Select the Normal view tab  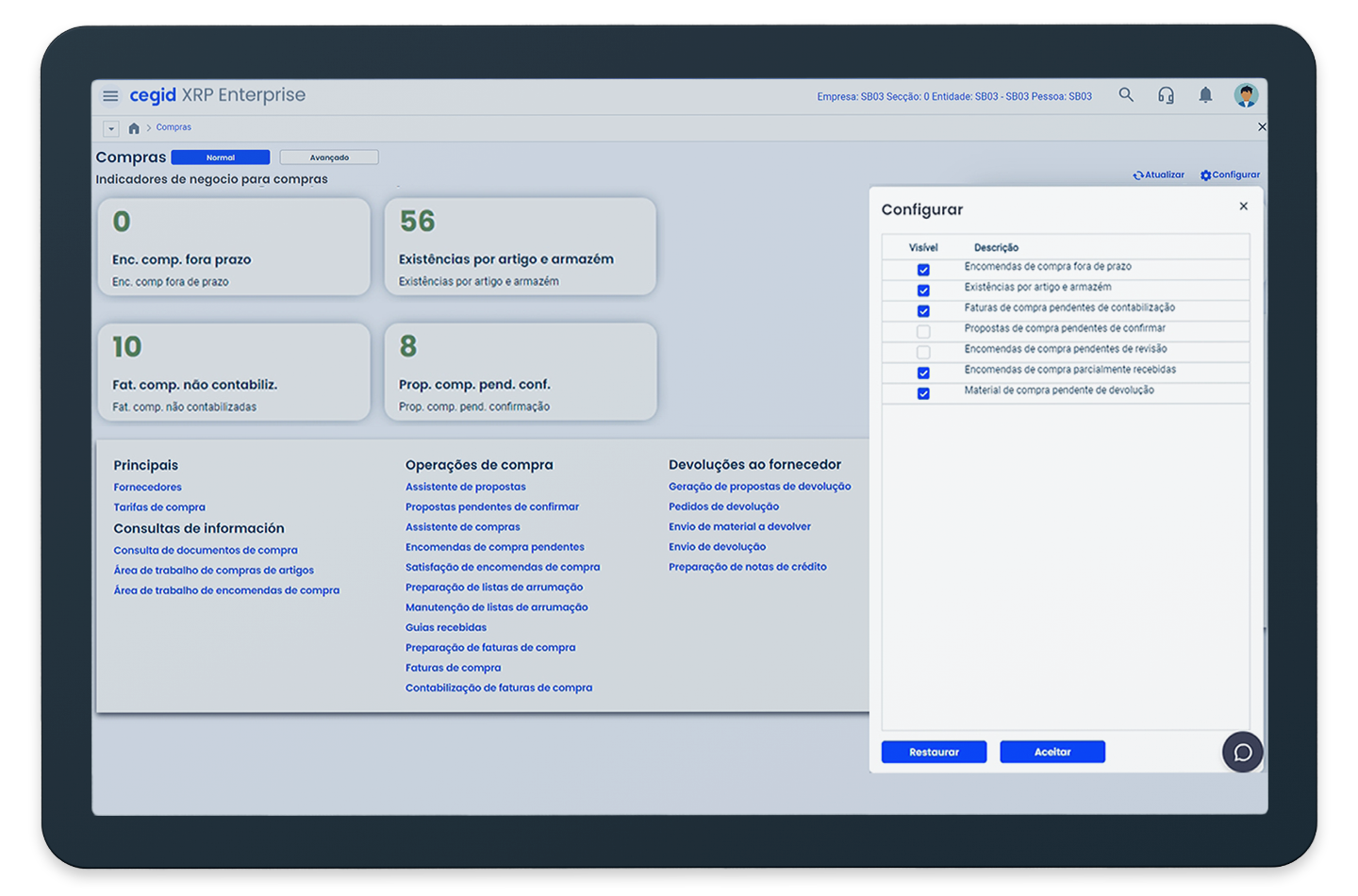point(221,158)
